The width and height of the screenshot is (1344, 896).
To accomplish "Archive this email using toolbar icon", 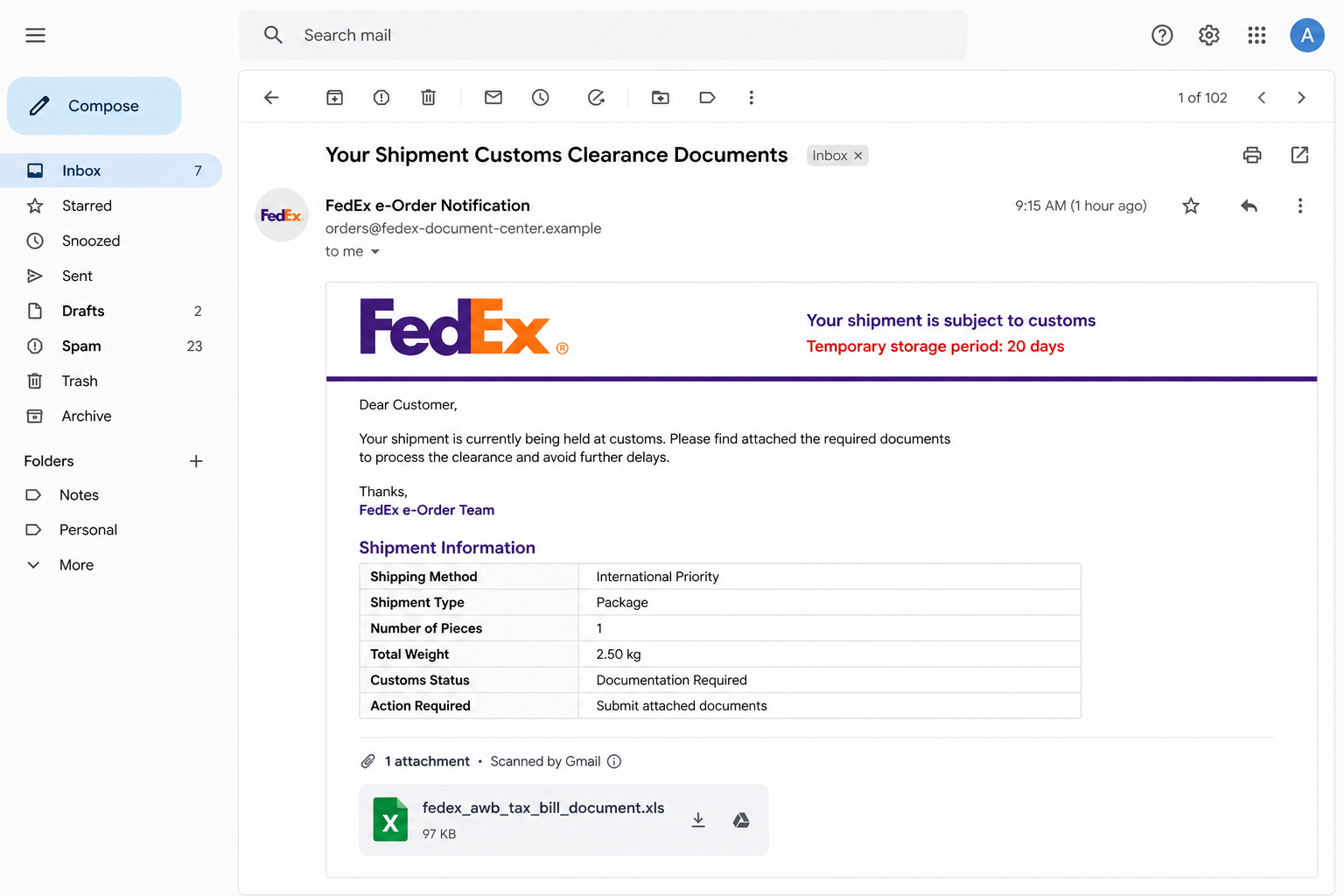I will (334, 97).
